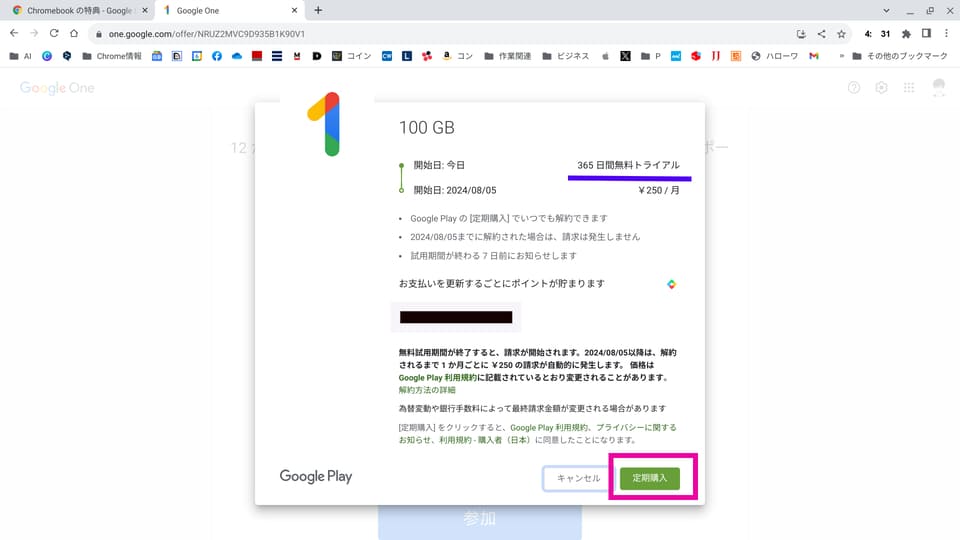
Task: Open the Google account avatar
Action: (x=939, y=88)
